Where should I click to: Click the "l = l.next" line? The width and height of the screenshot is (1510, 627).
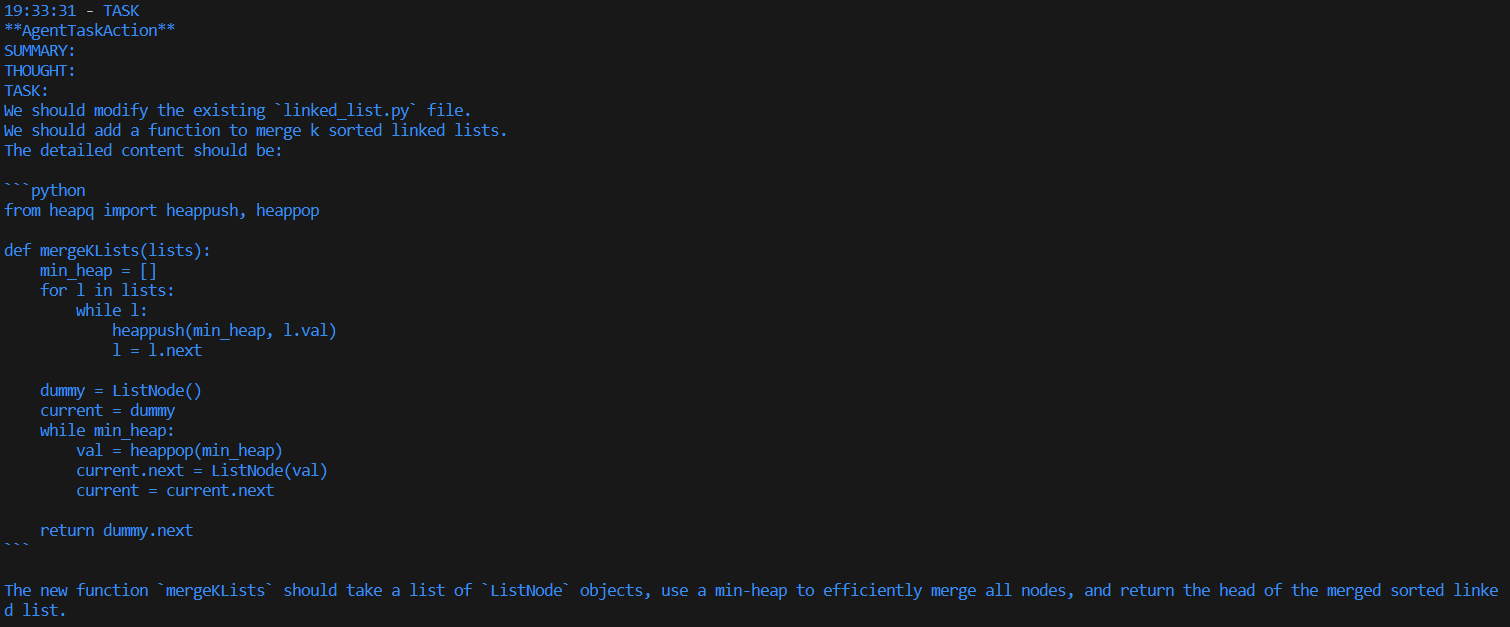point(157,350)
